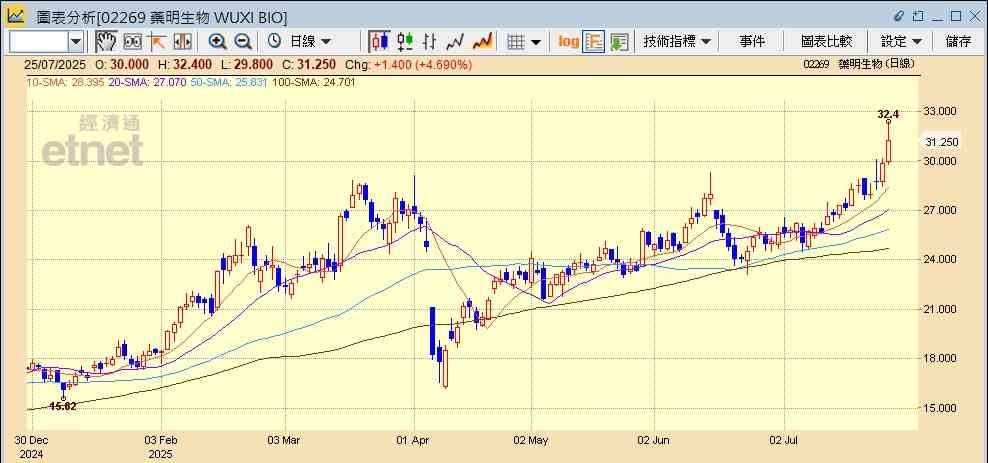Viewport: 988px width, 463px height.
Task: Click the 15.62 low marker label
Action: point(63,406)
